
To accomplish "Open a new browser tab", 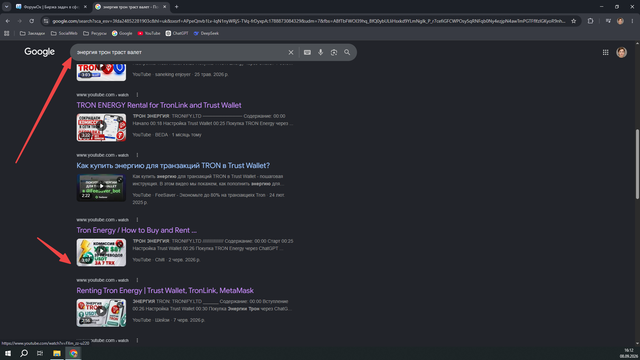I will coord(176,7).
